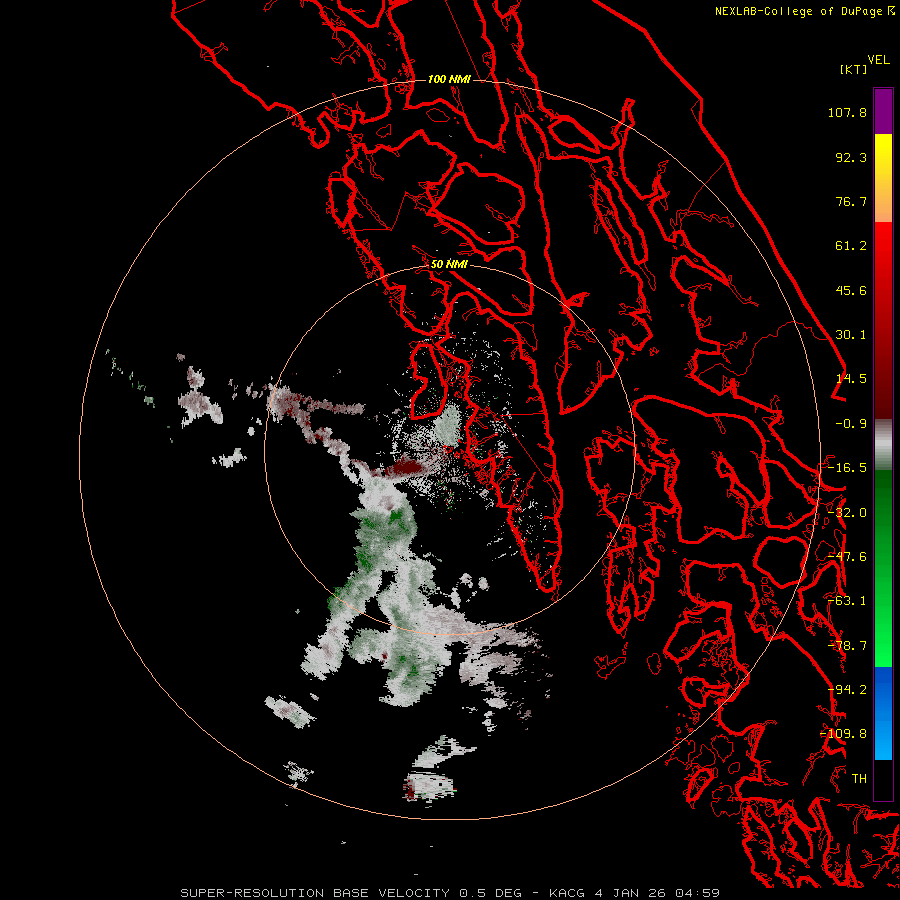Click the 45.6 velocity scale value
Viewport: 900px width, 900px height.
tap(851, 290)
